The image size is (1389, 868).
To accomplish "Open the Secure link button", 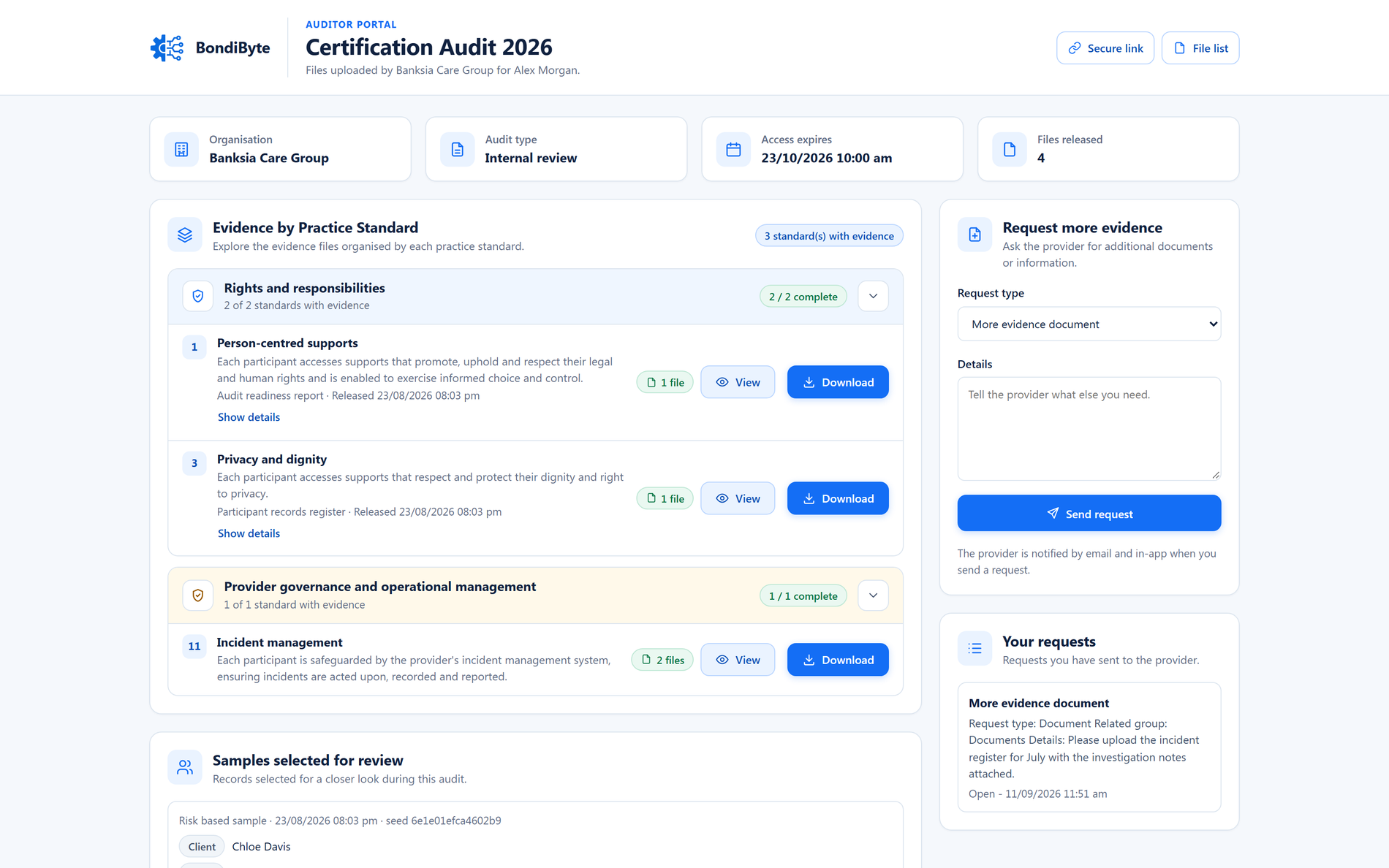I will tap(1105, 48).
